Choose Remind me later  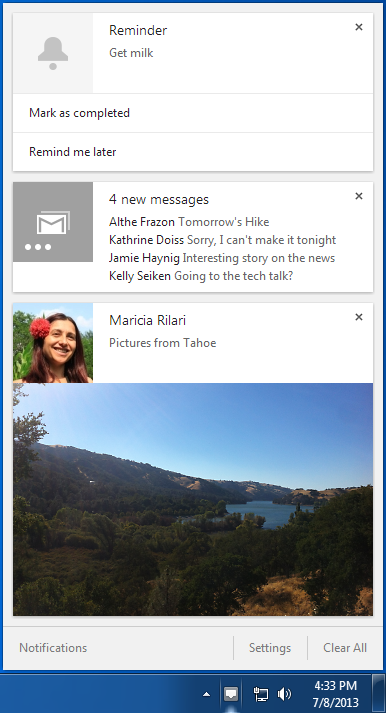pos(193,152)
